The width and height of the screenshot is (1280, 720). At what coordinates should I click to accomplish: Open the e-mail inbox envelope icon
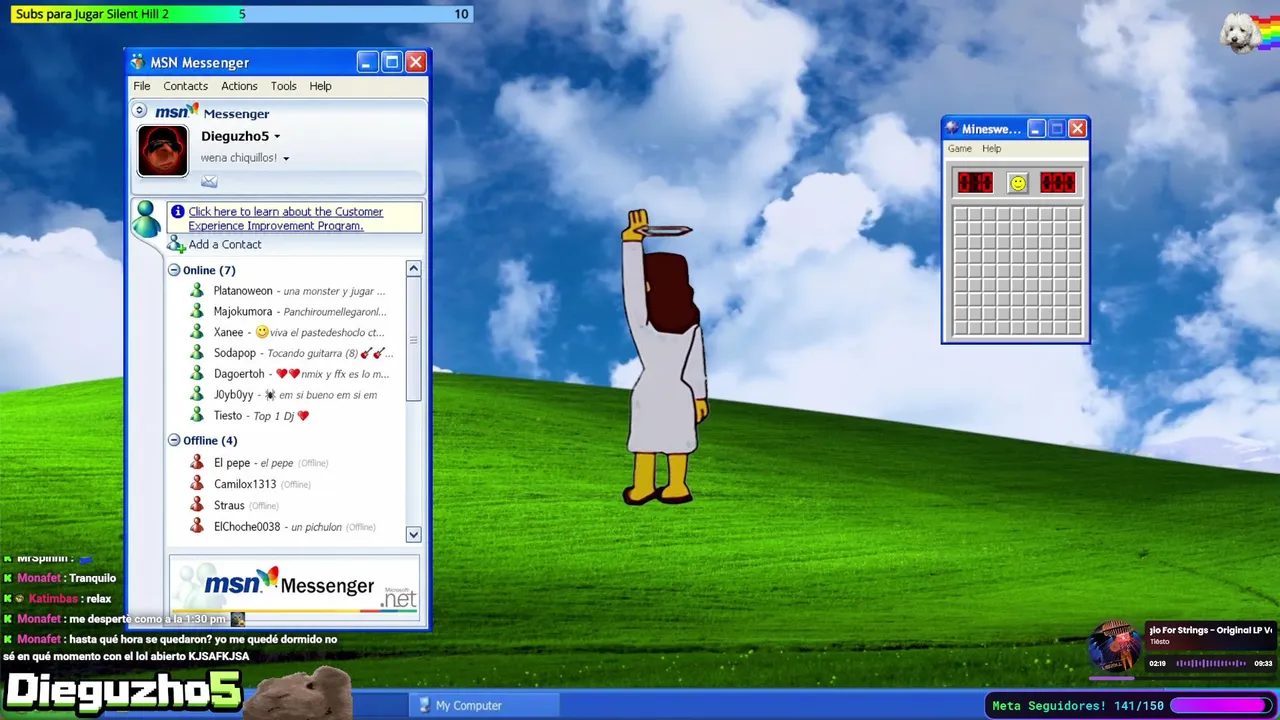pyautogui.click(x=209, y=181)
